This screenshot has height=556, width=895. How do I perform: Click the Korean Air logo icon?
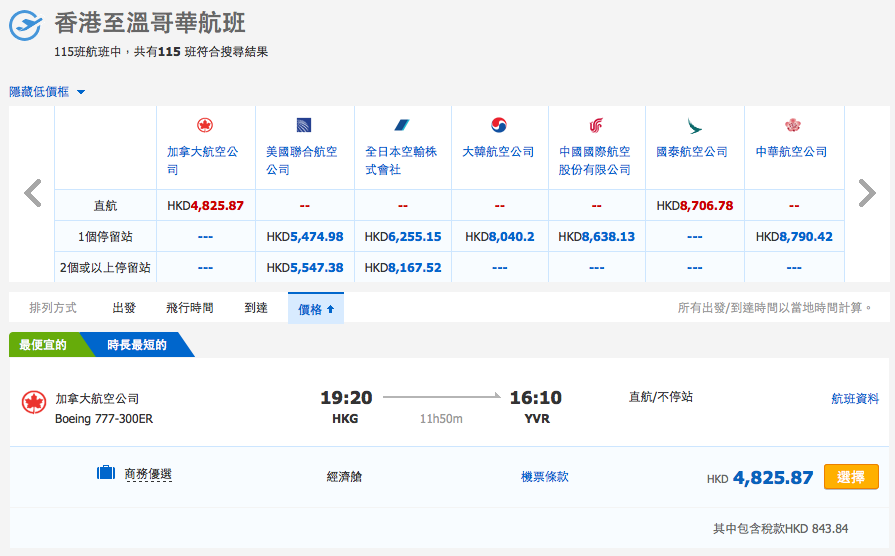pos(499,124)
